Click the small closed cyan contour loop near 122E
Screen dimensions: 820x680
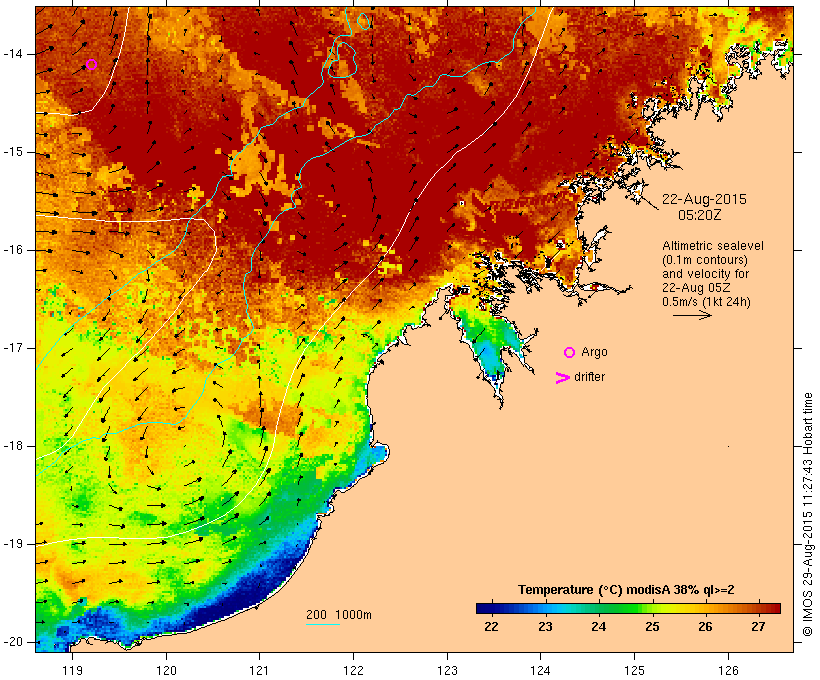coord(364,21)
